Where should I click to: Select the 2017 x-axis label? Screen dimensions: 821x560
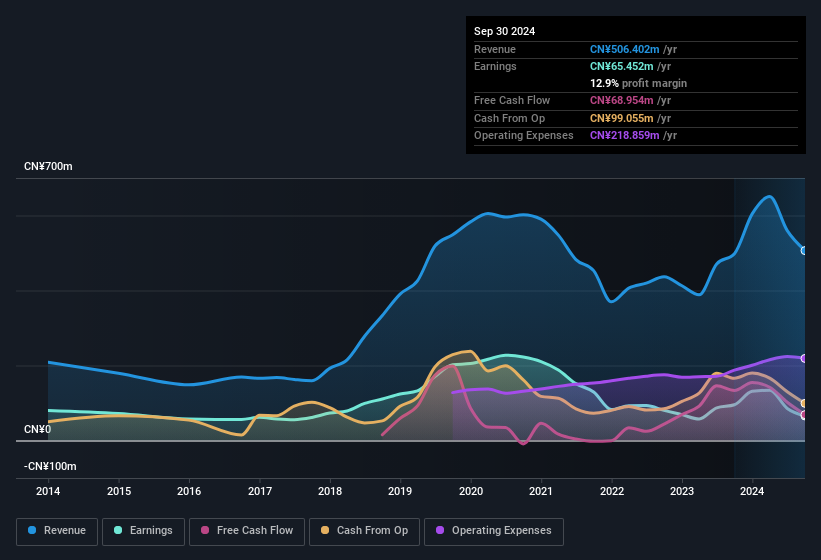(x=260, y=491)
